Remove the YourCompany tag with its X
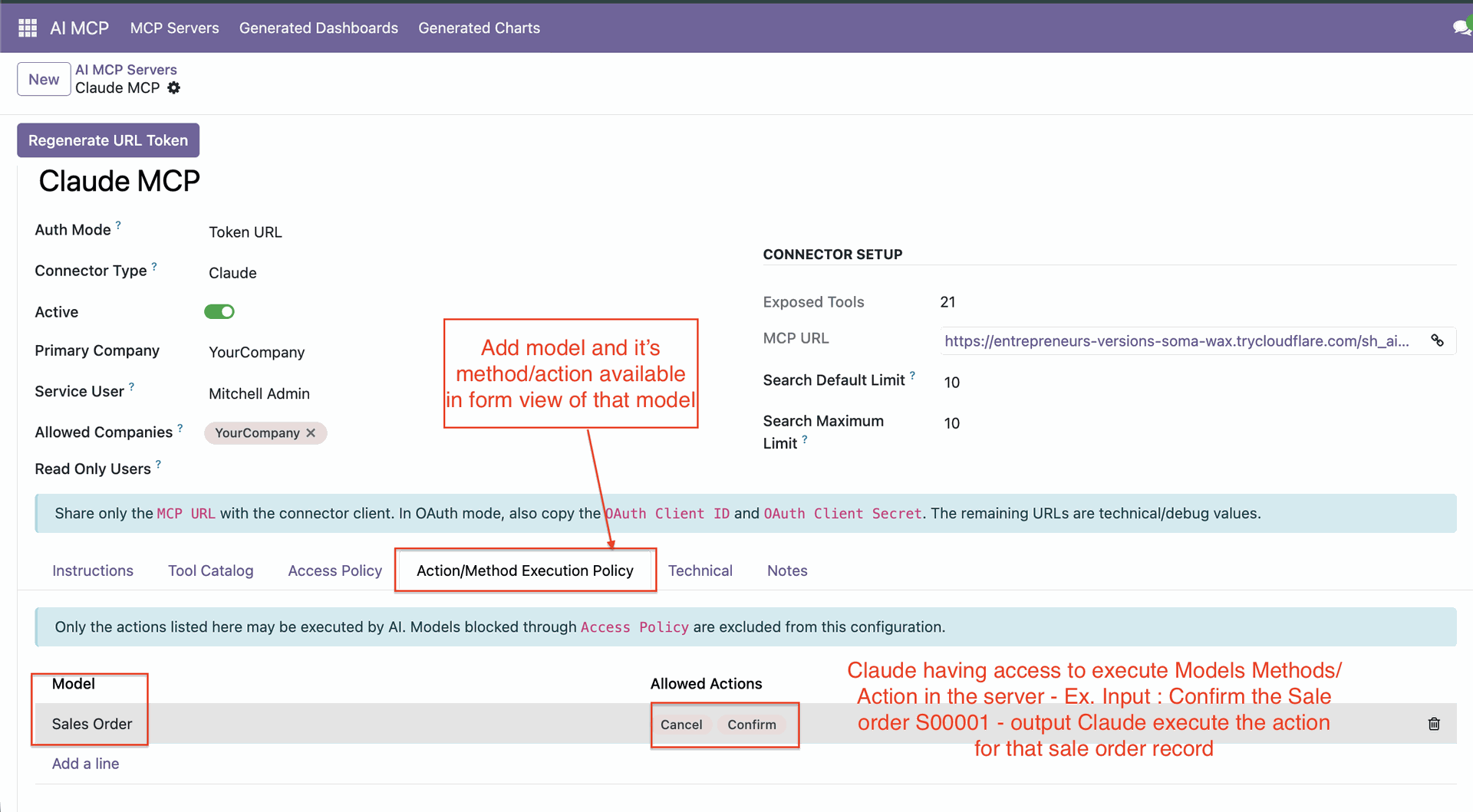Image resolution: width=1473 pixels, height=812 pixels. pyautogui.click(x=311, y=433)
